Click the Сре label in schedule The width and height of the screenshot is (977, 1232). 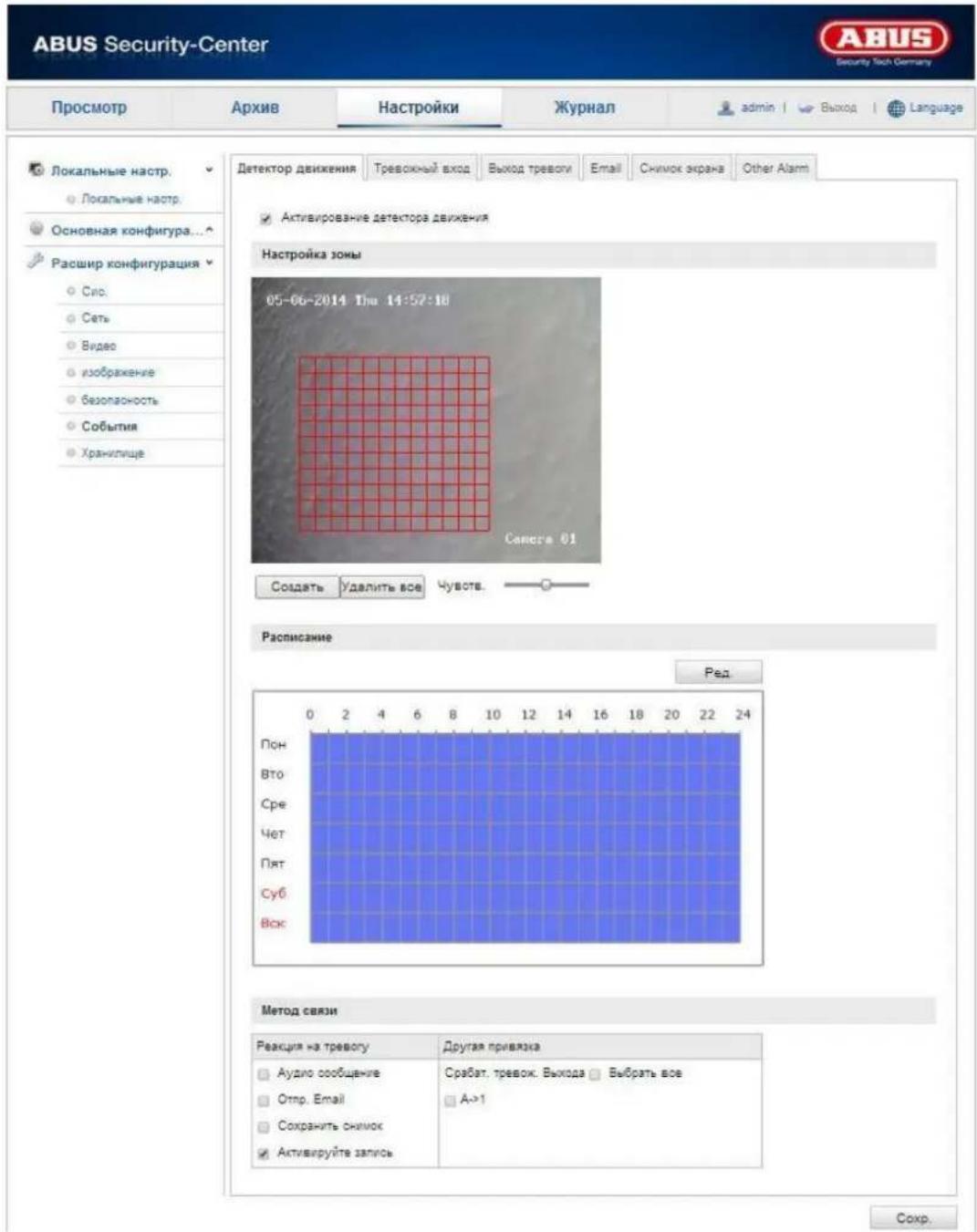(x=273, y=804)
